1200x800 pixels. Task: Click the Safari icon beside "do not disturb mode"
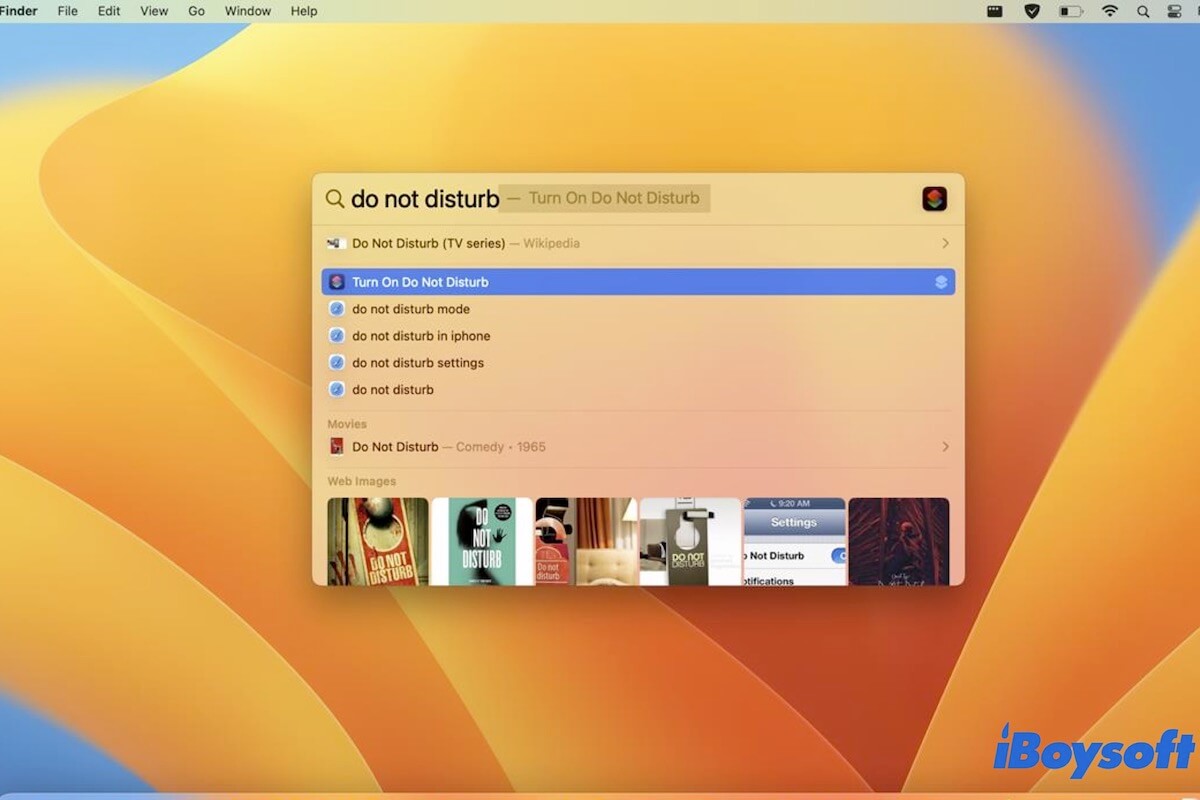337,309
